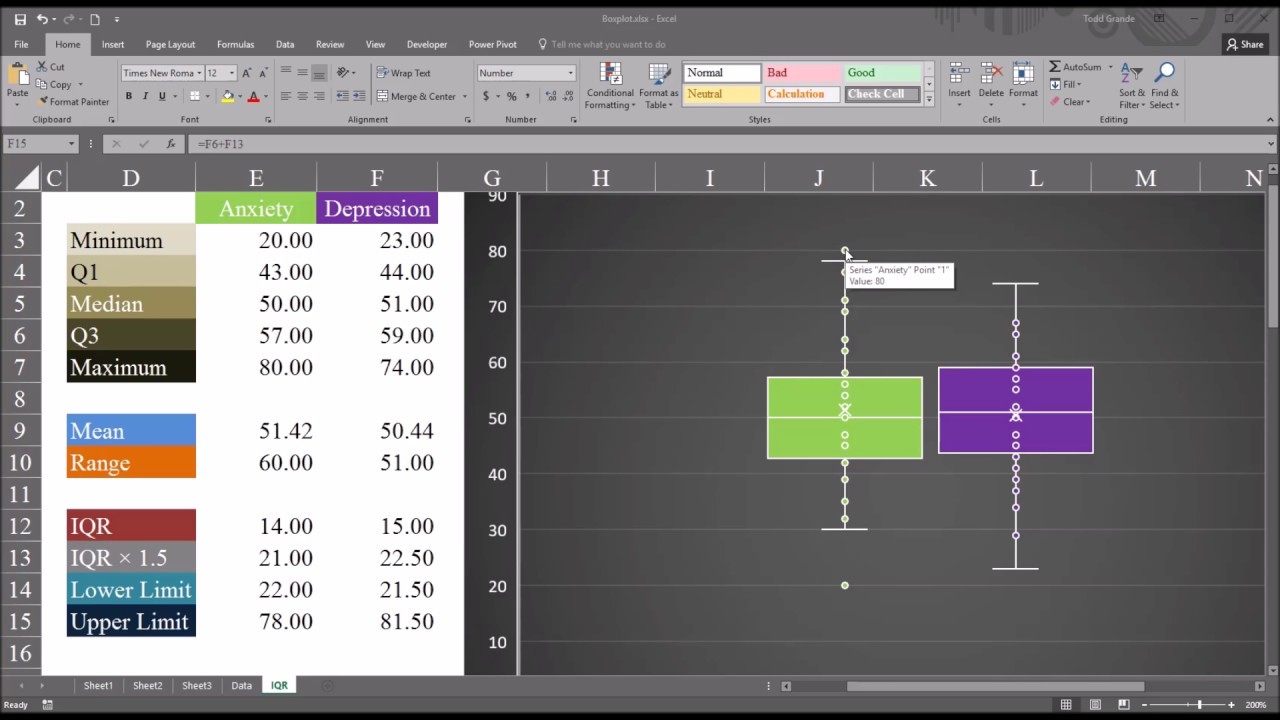Toggle center horizontal alignment

pos(302,96)
